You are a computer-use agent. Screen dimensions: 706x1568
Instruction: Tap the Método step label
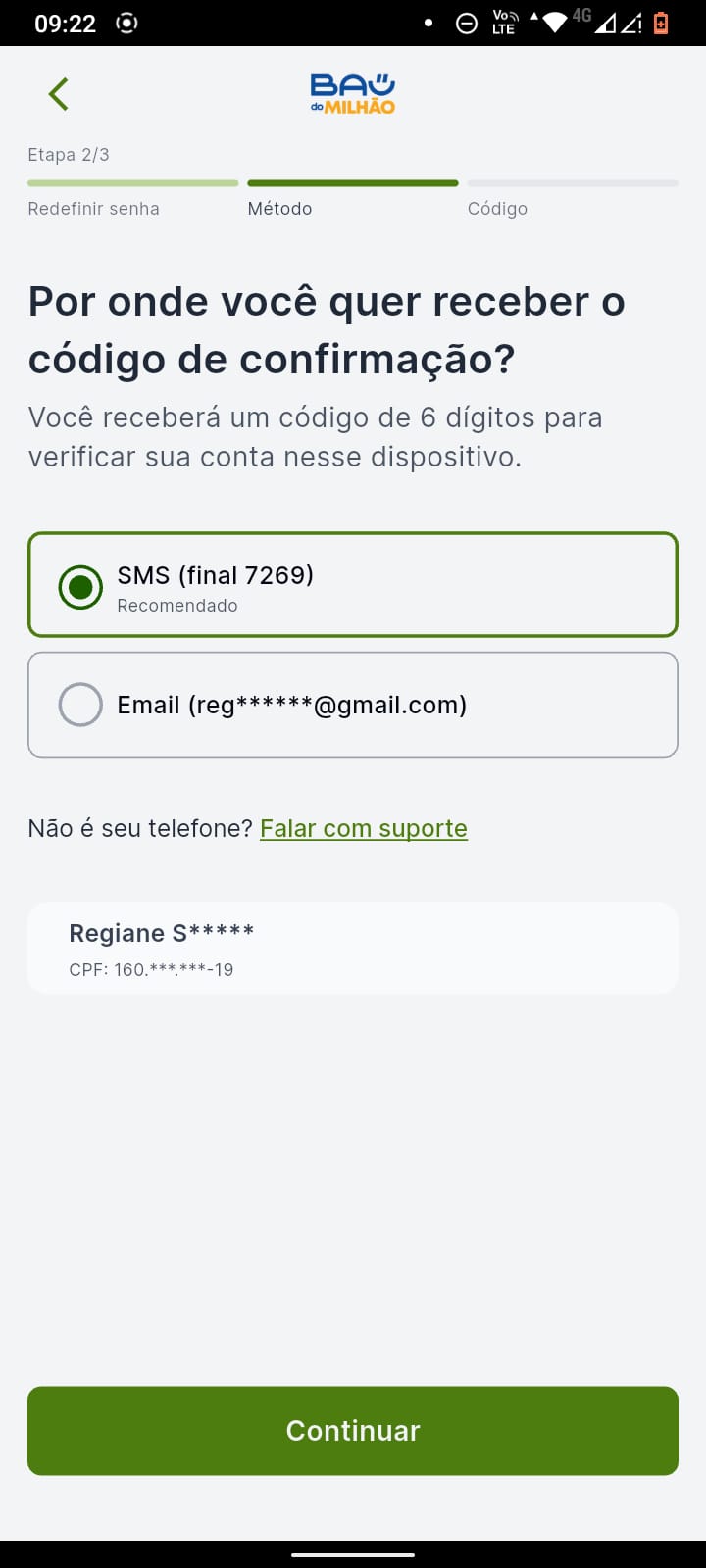coord(279,209)
